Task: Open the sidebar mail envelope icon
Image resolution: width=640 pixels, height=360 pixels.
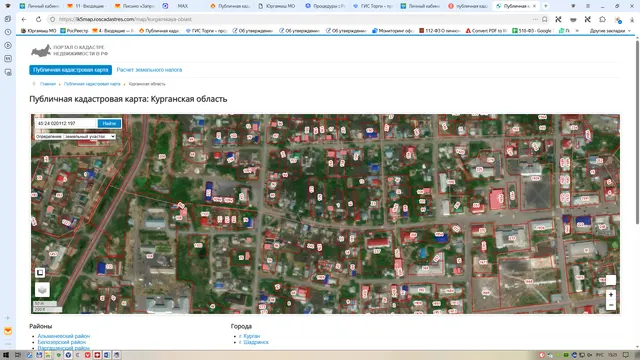Action: click(8, 331)
